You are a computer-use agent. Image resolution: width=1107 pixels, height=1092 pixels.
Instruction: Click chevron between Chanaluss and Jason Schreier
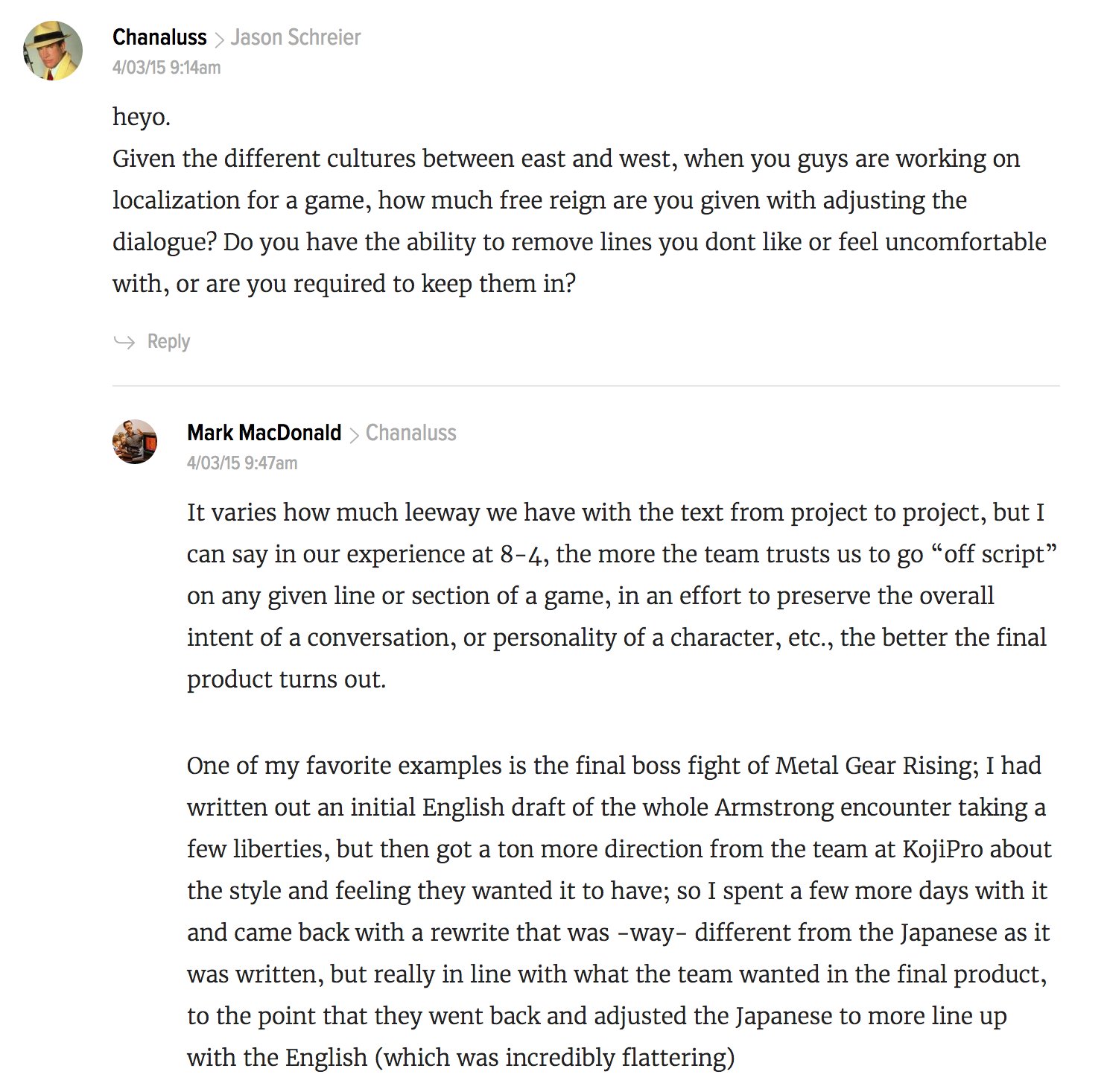click(x=219, y=39)
